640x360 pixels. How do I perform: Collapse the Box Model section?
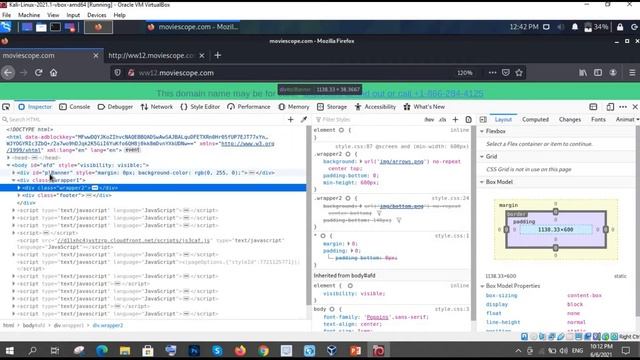tap(482, 182)
